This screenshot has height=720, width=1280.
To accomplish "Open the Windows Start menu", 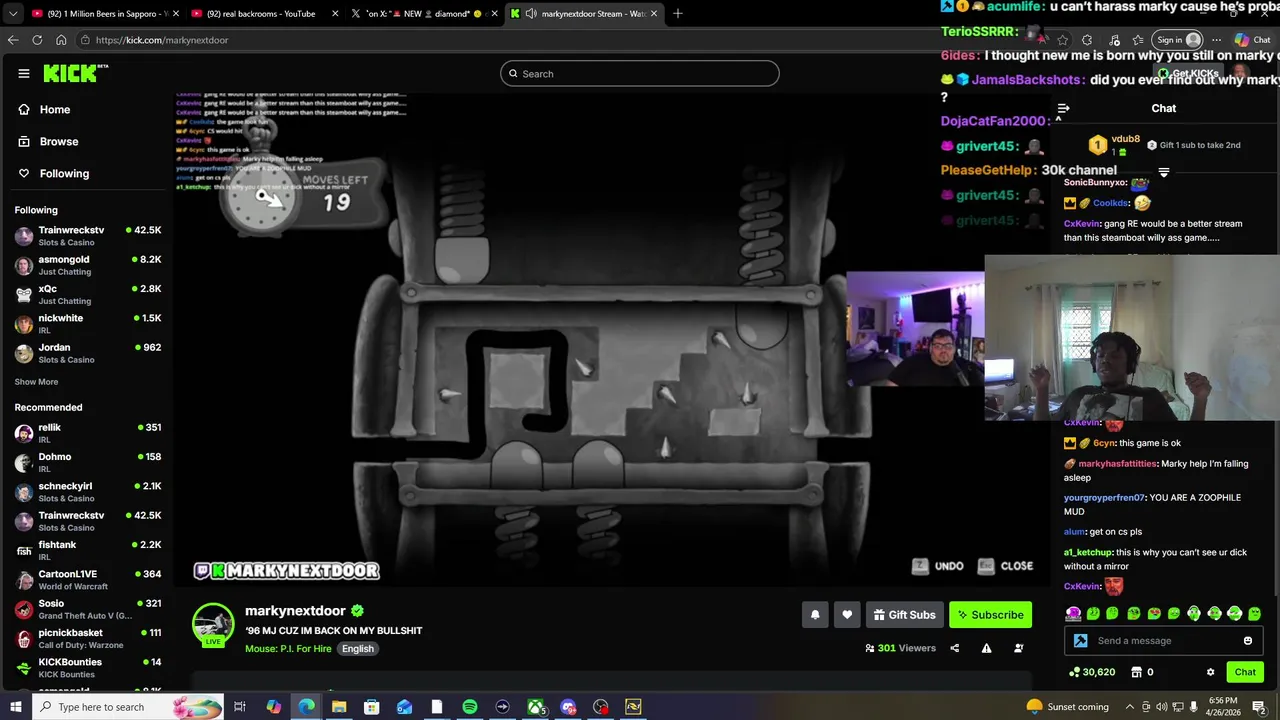I will coord(16,707).
